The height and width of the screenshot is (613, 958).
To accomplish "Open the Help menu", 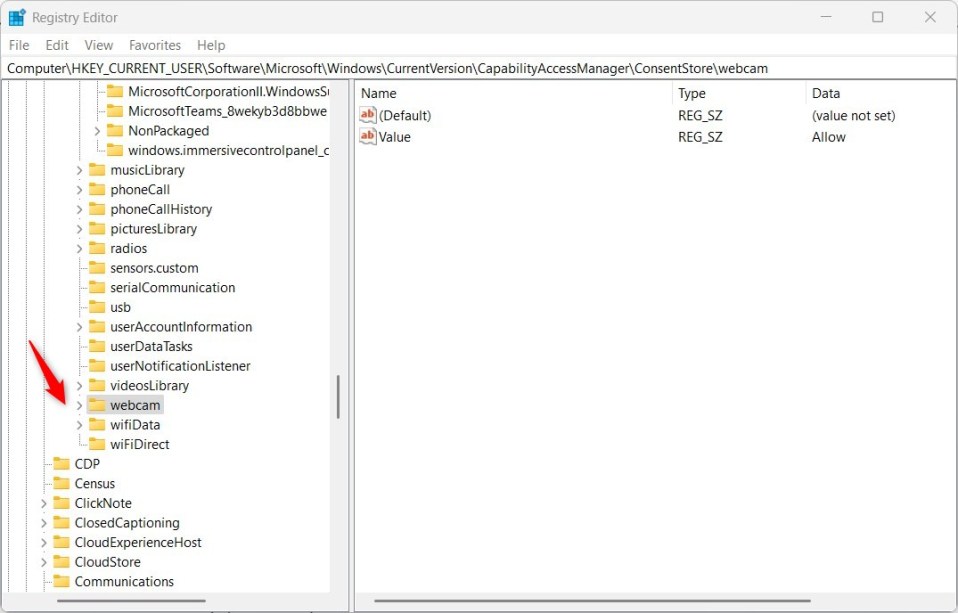I will click(x=211, y=45).
